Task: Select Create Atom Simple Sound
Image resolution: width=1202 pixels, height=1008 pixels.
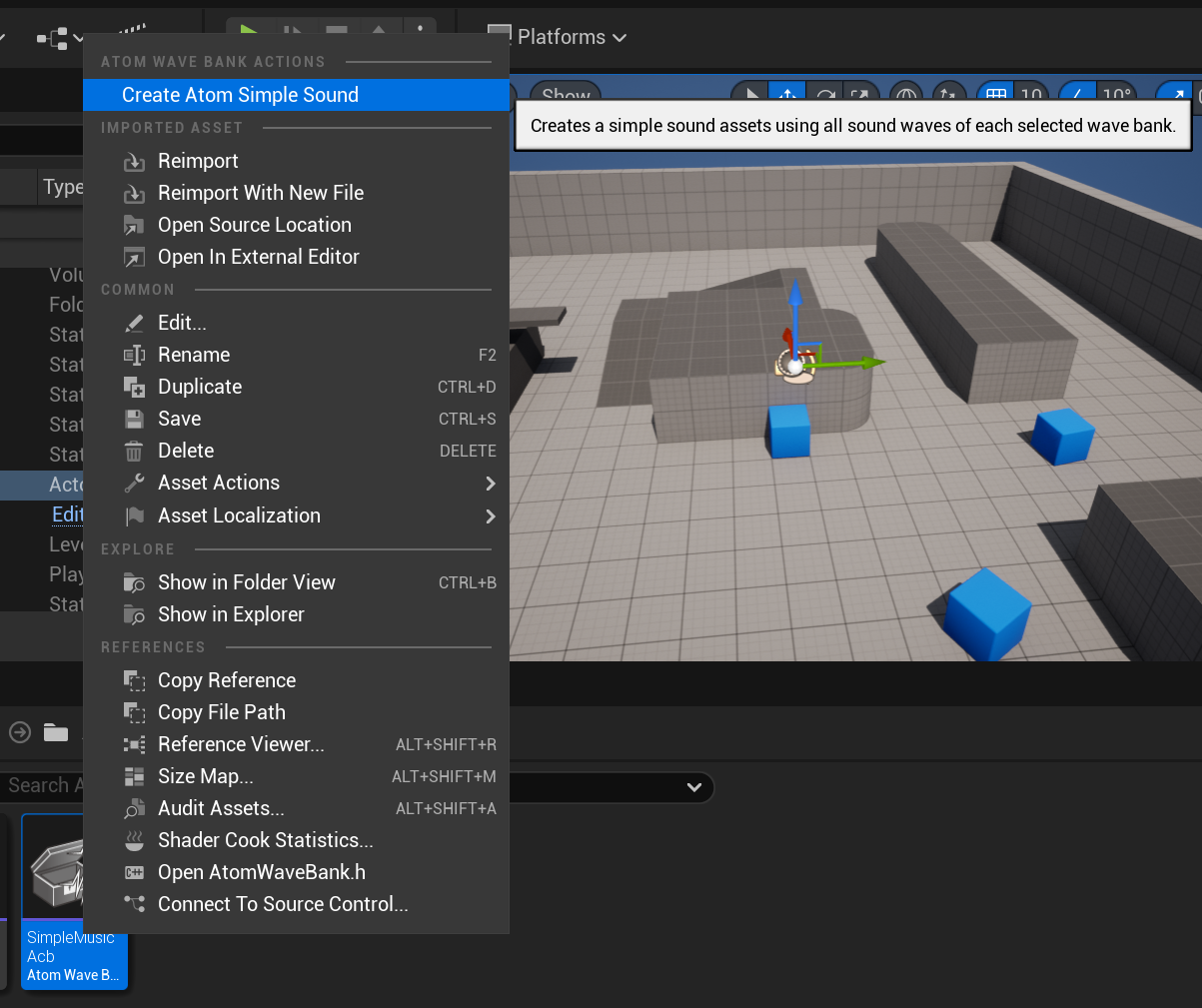Action: (240, 95)
